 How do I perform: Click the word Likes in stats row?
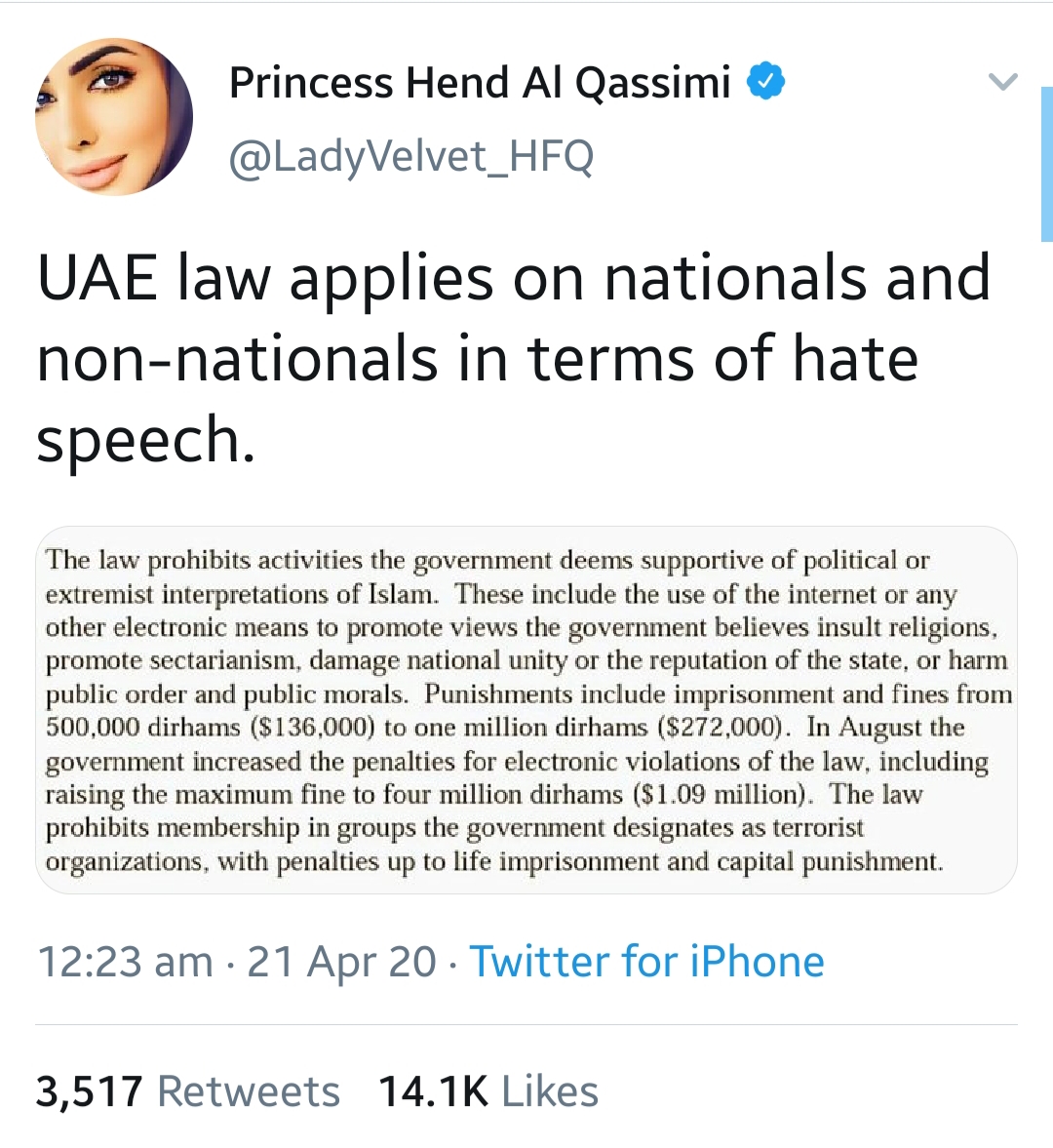coord(550,1090)
